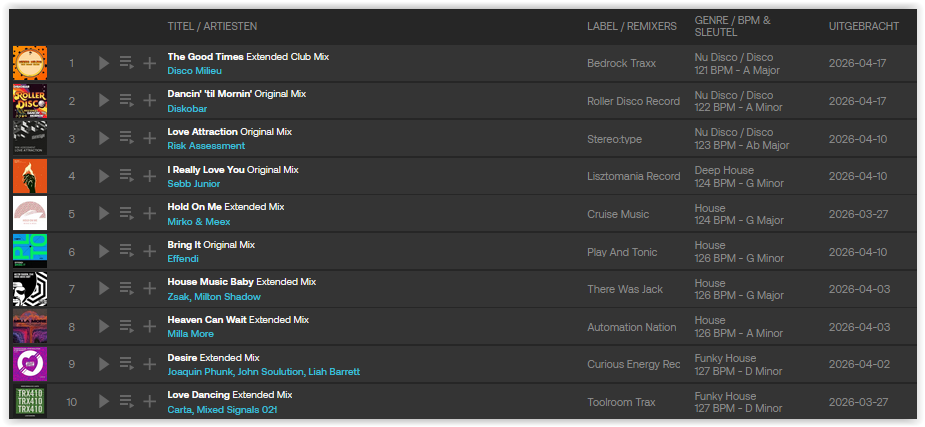Click the Love Dancing cover thumbnail
Screen dimensions: 925x427
click(x=29, y=402)
